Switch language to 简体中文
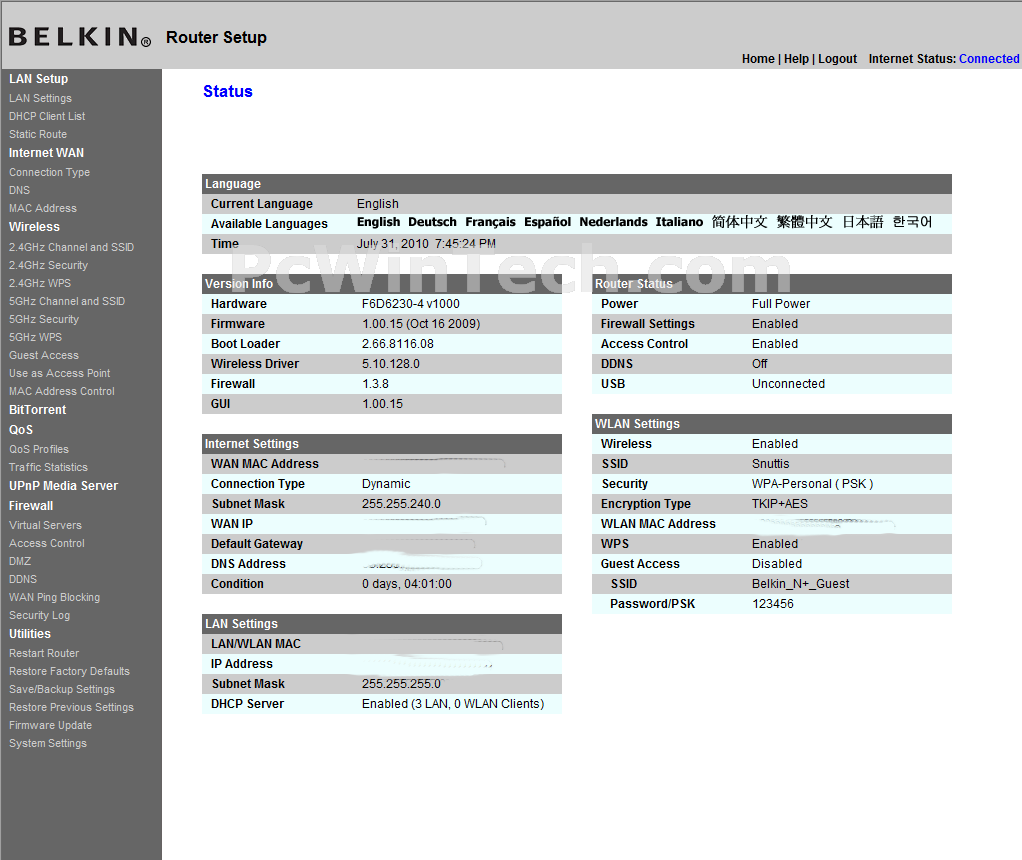The image size is (1022, 860). click(x=739, y=222)
